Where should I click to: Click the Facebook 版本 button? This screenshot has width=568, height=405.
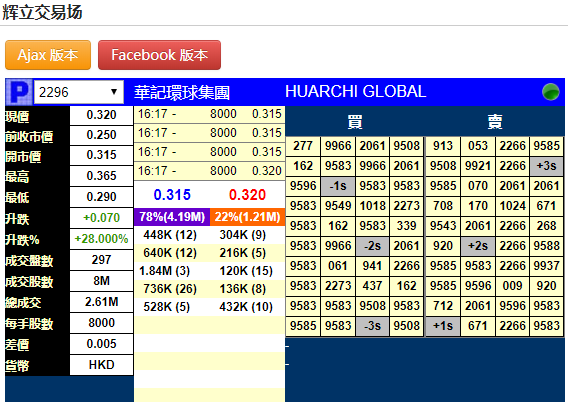coord(159,55)
